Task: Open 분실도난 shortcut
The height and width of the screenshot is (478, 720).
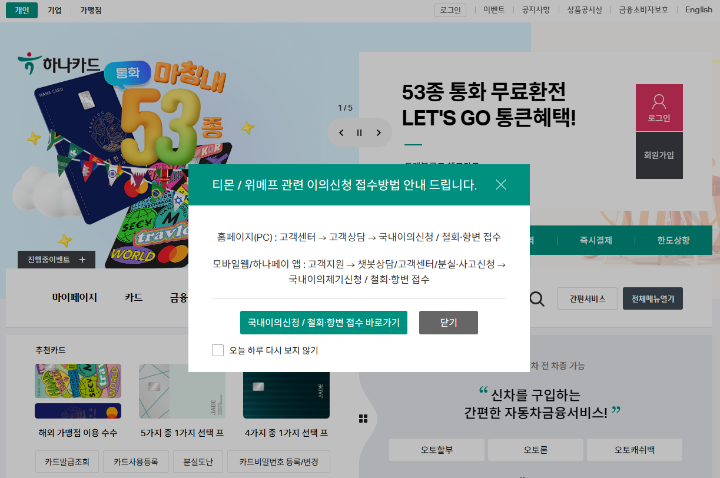Action: click(x=198, y=461)
